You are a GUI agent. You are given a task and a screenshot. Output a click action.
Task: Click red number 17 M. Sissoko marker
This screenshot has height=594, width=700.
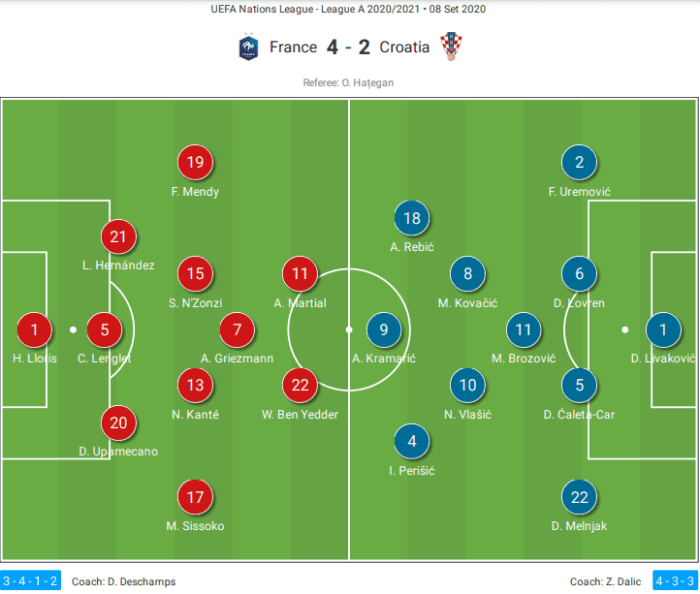[195, 497]
